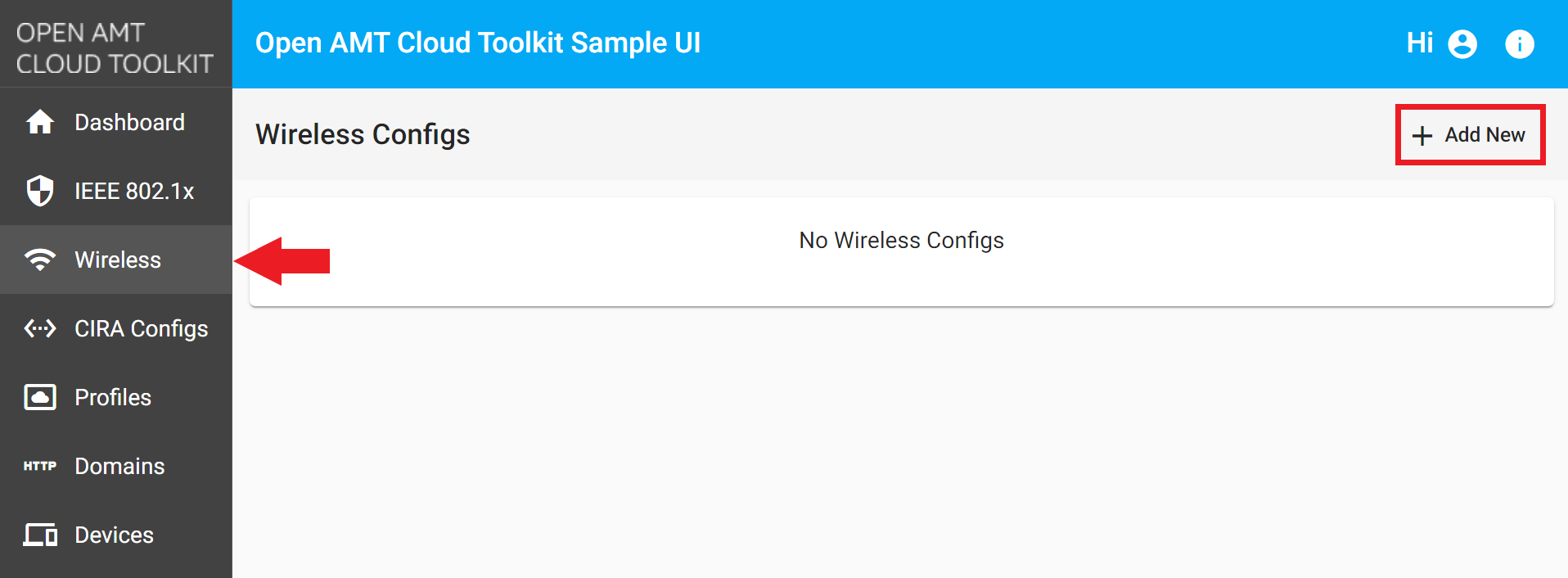Click the IEEE 802.1x shield icon
Image resolution: width=1568 pixels, height=578 pixels.
click(38, 190)
